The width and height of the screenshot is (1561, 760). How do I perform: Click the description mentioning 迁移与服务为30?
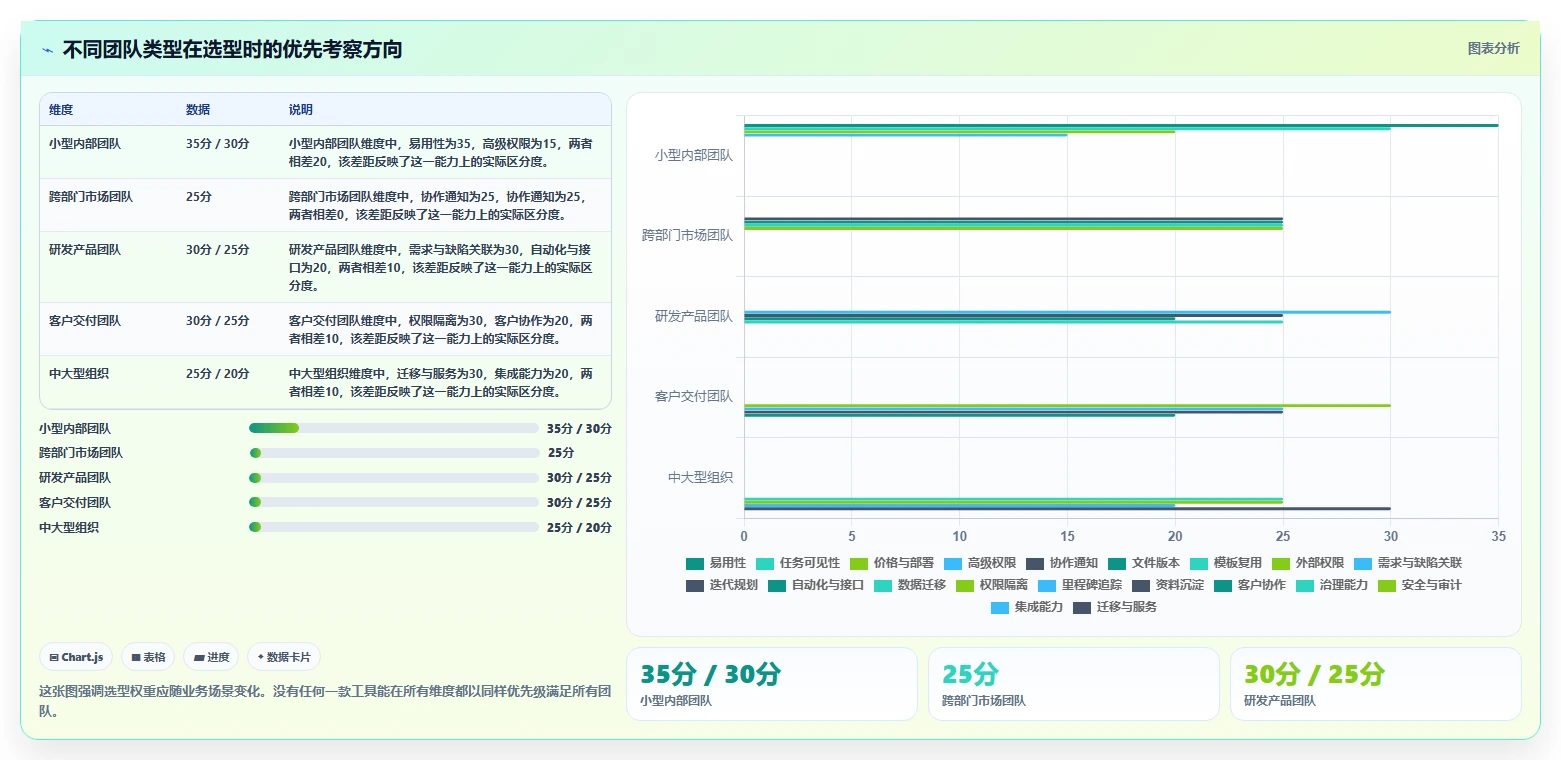[441, 383]
